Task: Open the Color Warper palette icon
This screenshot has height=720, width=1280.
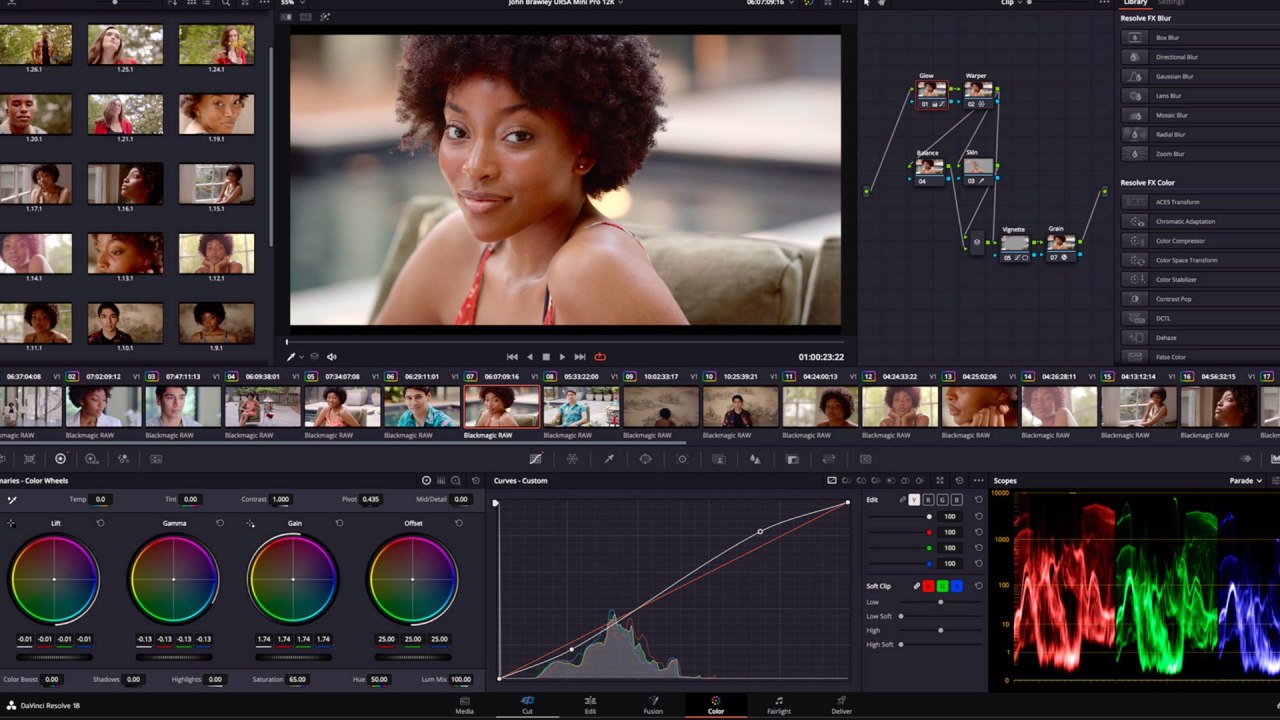Action: 572,459
